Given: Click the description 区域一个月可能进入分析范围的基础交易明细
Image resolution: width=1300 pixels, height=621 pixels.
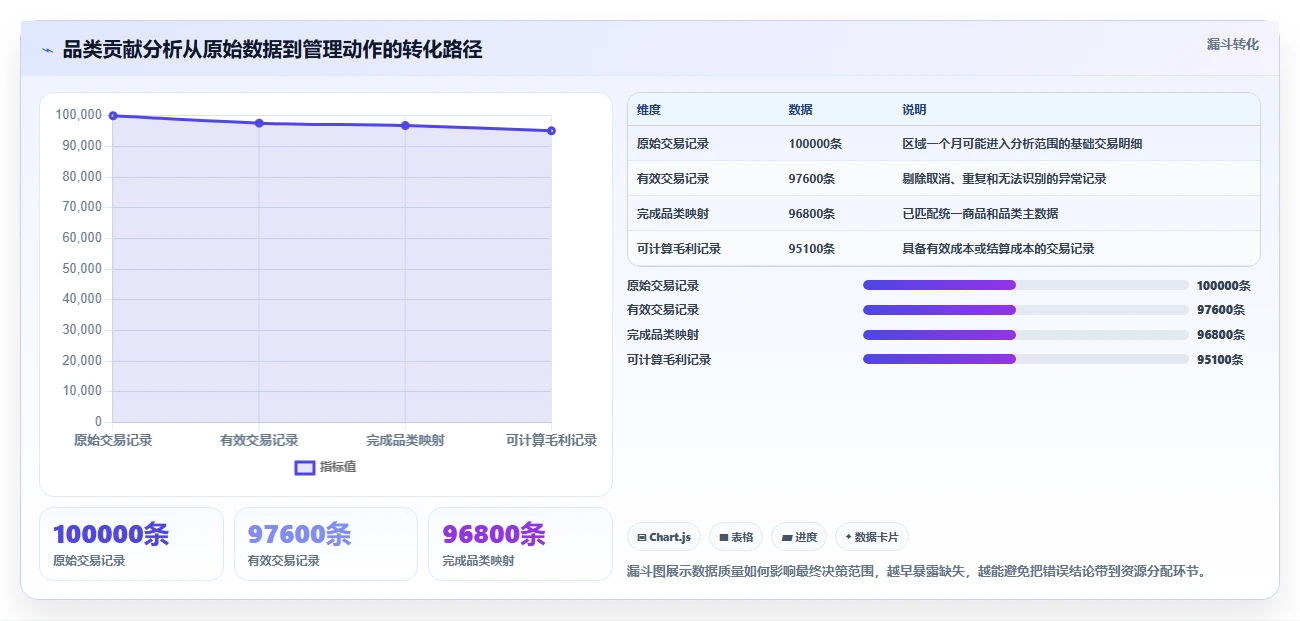Looking at the screenshot, I should [x=1022, y=144].
